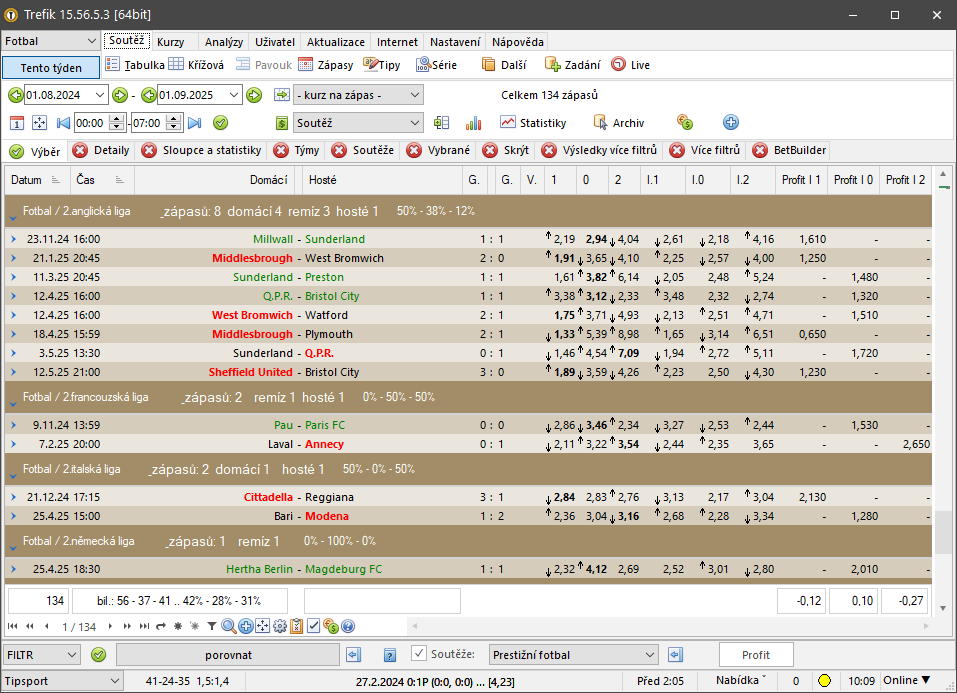Open the end date 01.09.2025 dropdown
The height and width of the screenshot is (693, 957).
[x=234, y=95]
